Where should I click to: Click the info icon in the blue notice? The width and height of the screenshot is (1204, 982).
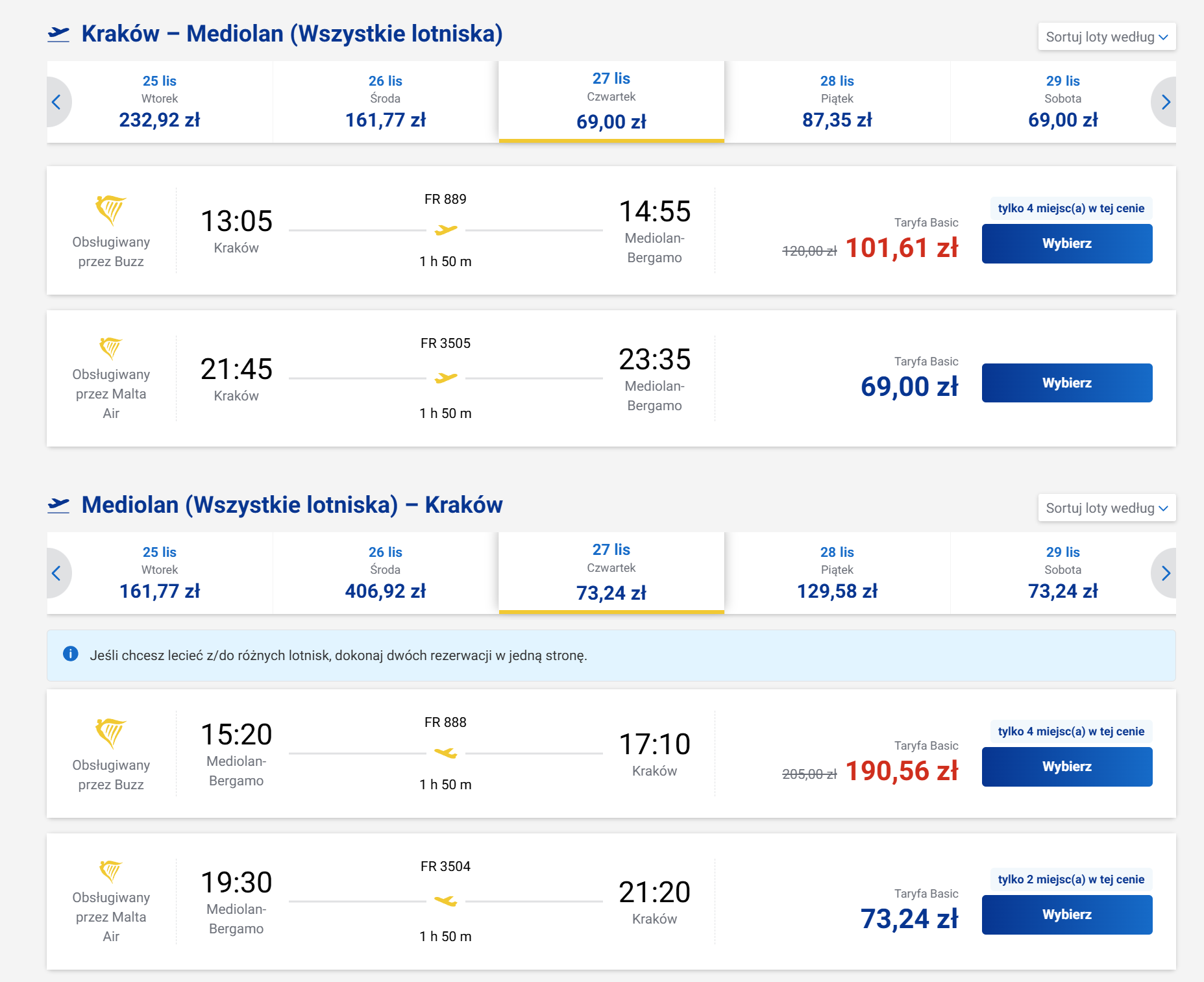pyautogui.click(x=71, y=654)
